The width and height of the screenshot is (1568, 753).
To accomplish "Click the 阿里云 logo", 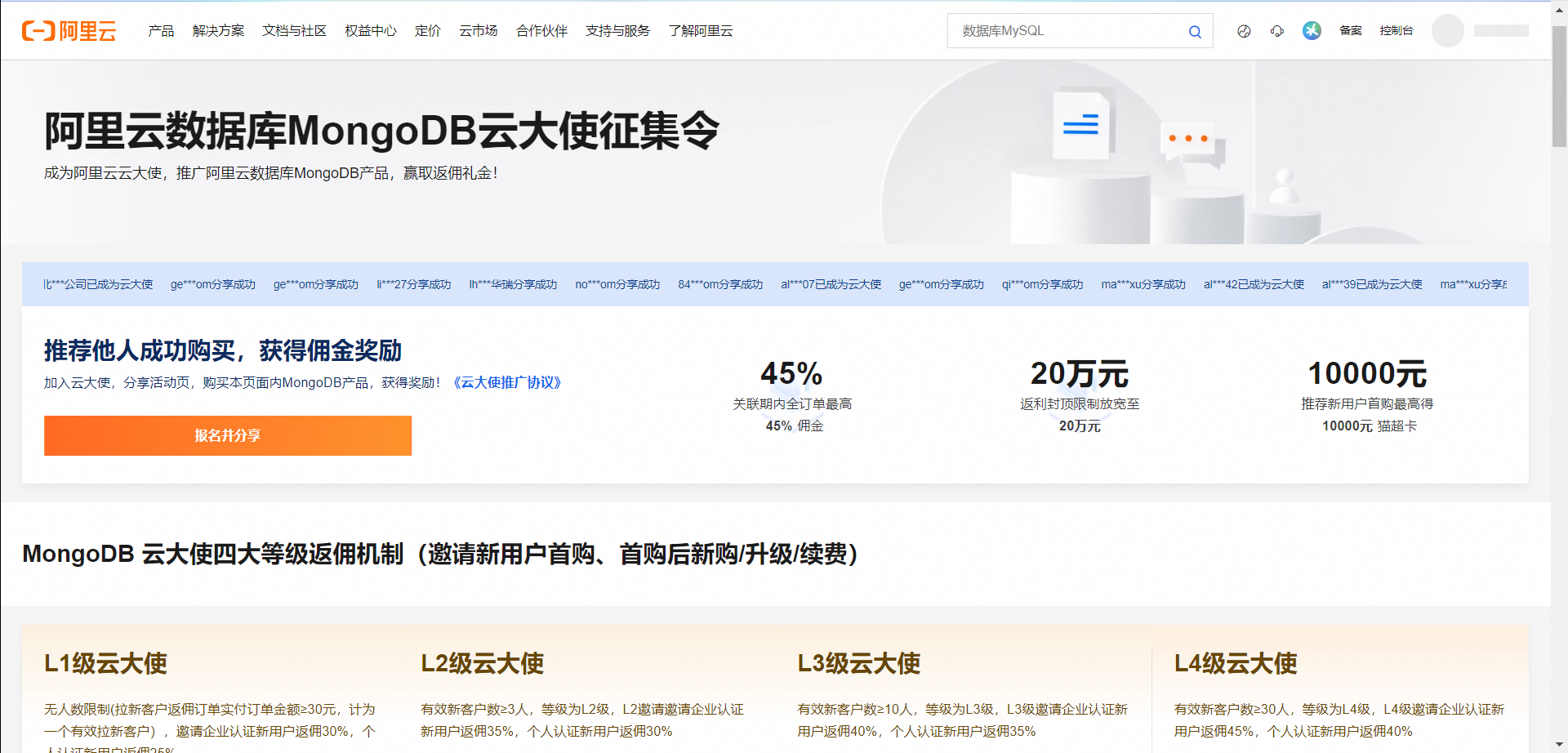I will click(69, 31).
